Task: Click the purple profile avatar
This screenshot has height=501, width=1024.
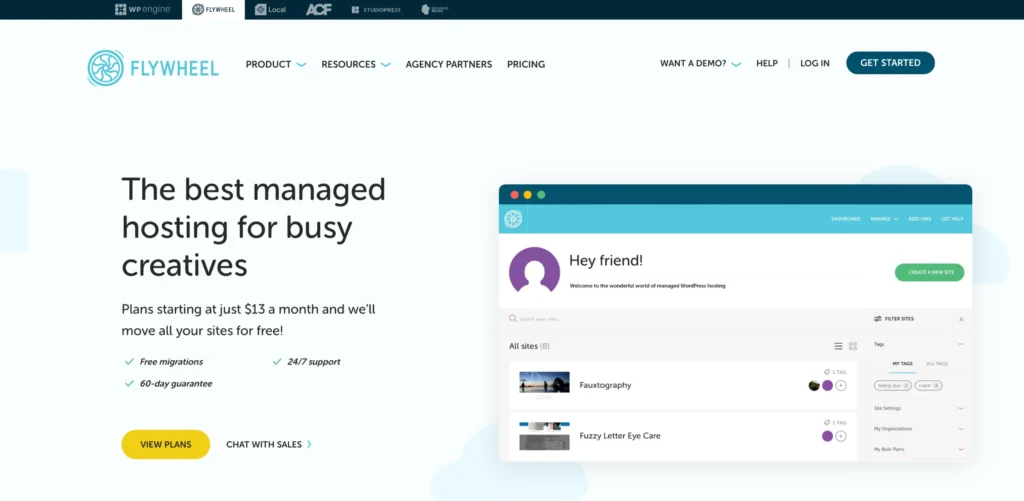Action: point(534,271)
